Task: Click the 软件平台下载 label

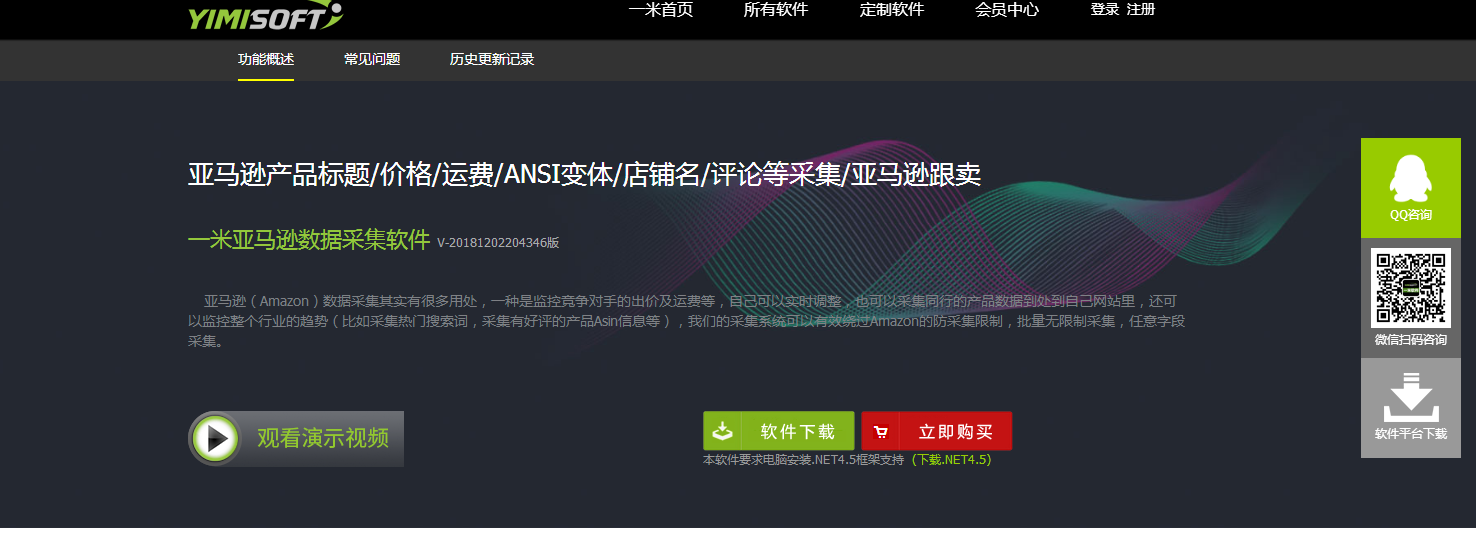Action: (x=1411, y=434)
